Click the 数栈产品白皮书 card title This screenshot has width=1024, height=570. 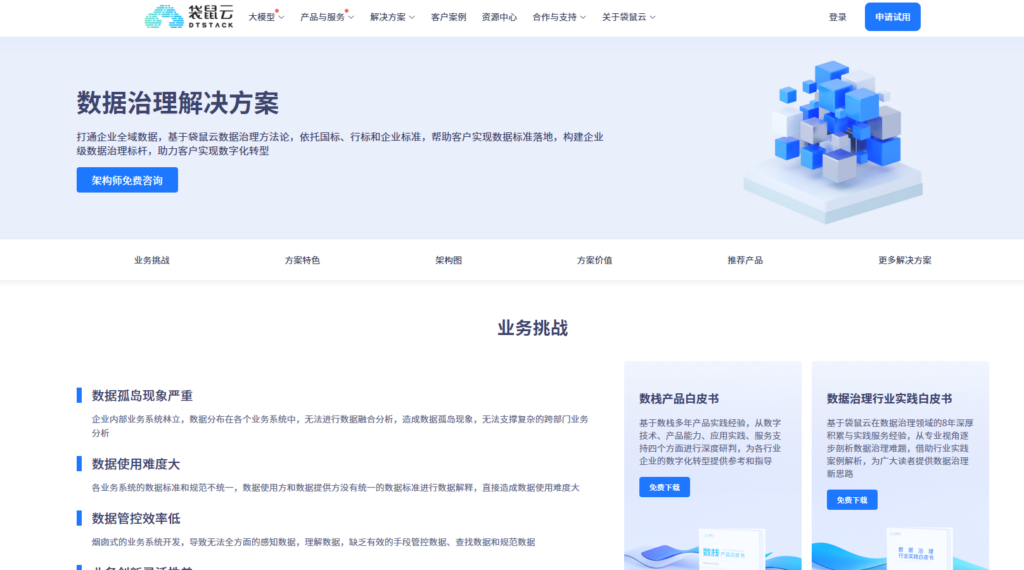coord(679,398)
